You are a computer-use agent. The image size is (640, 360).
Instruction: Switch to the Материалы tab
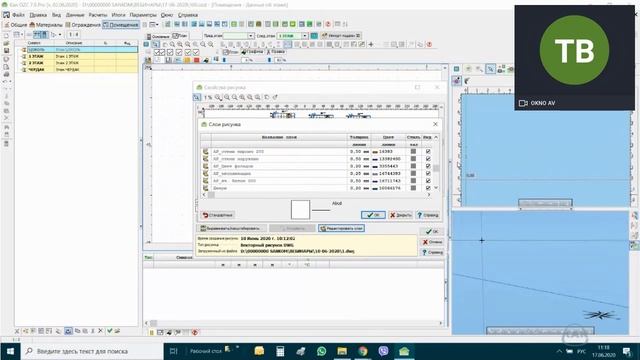tap(46, 24)
